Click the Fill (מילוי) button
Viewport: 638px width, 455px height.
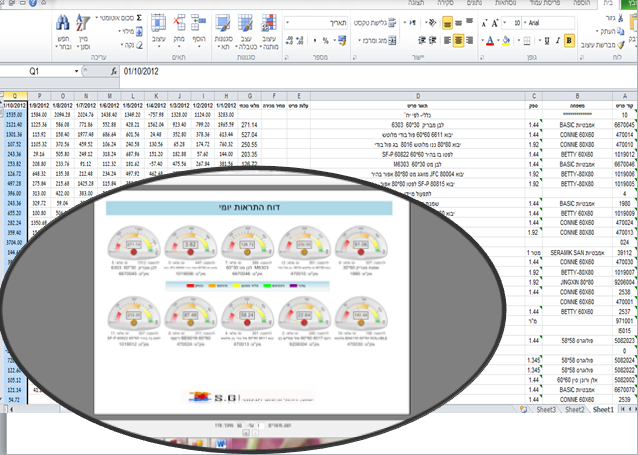(x=130, y=31)
